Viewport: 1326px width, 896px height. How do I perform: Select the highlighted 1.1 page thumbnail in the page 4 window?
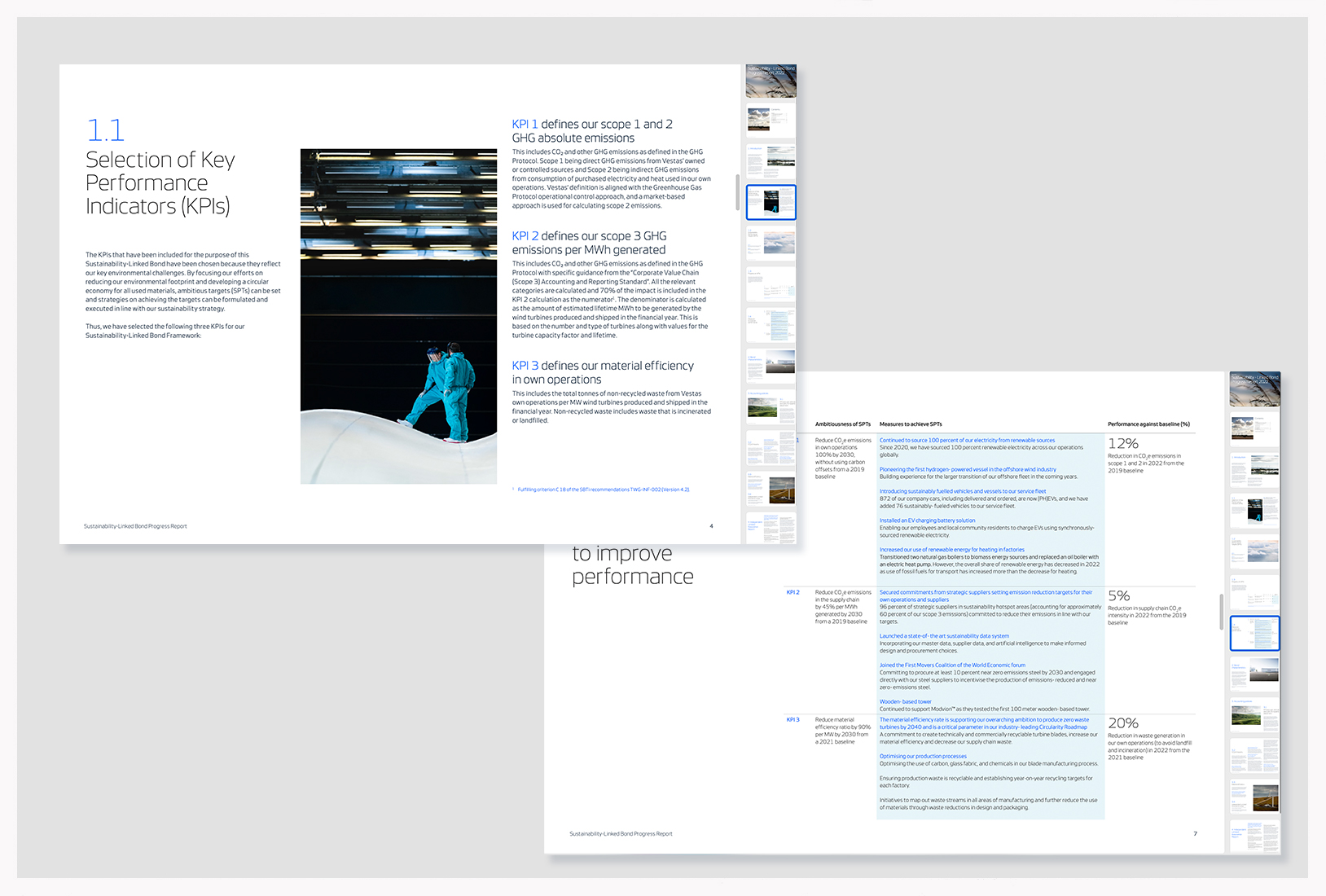(x=771, y=202)
